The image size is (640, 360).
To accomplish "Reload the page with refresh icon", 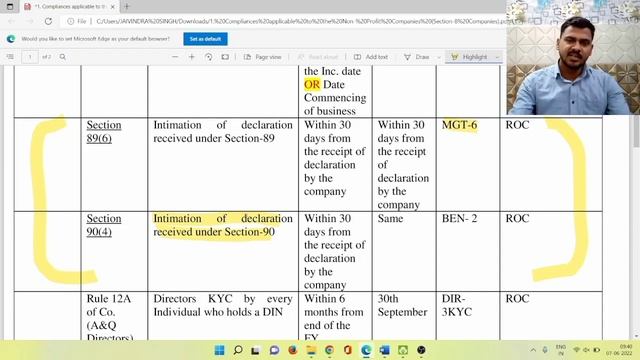I will (x=48, y=21).
